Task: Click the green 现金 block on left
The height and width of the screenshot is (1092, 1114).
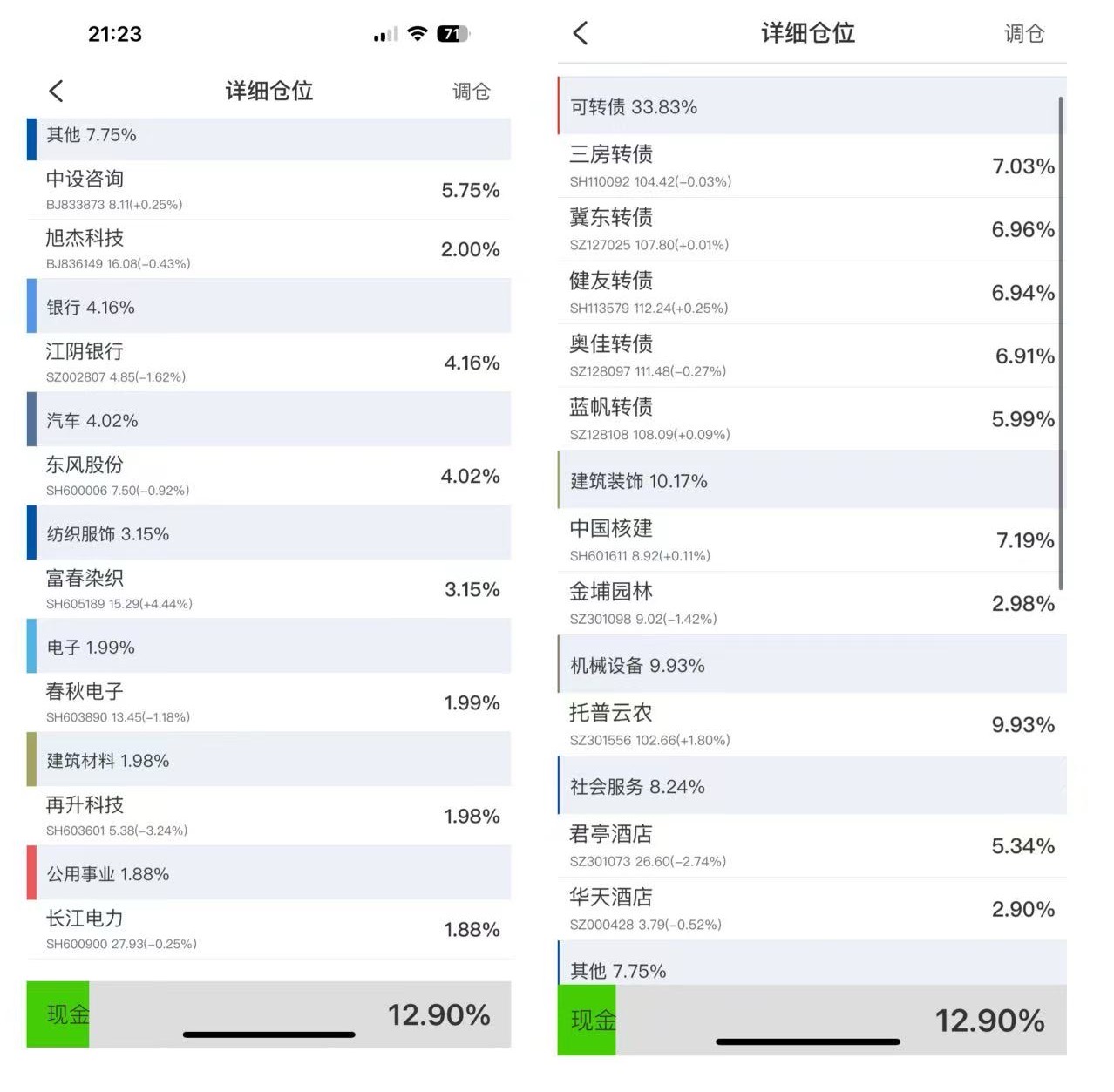Action: point(58,1014)
